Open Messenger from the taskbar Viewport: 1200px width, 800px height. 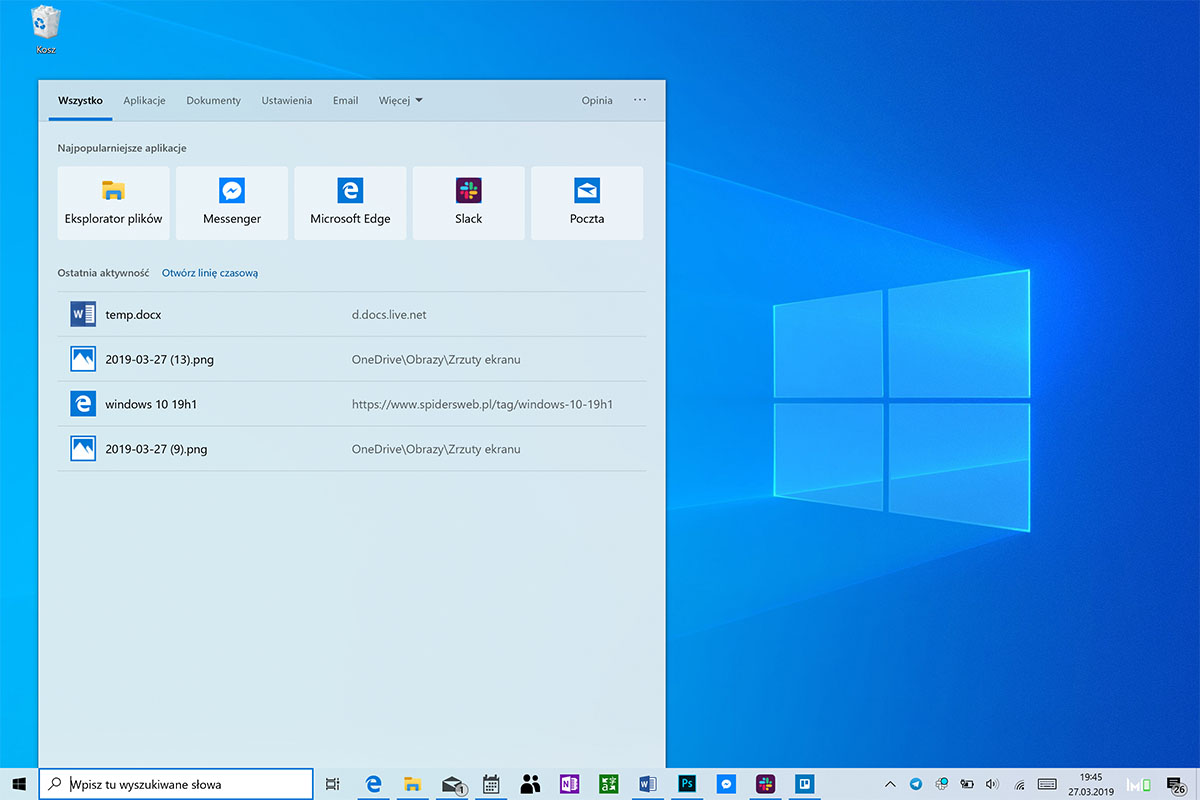[x=727, y=784]
